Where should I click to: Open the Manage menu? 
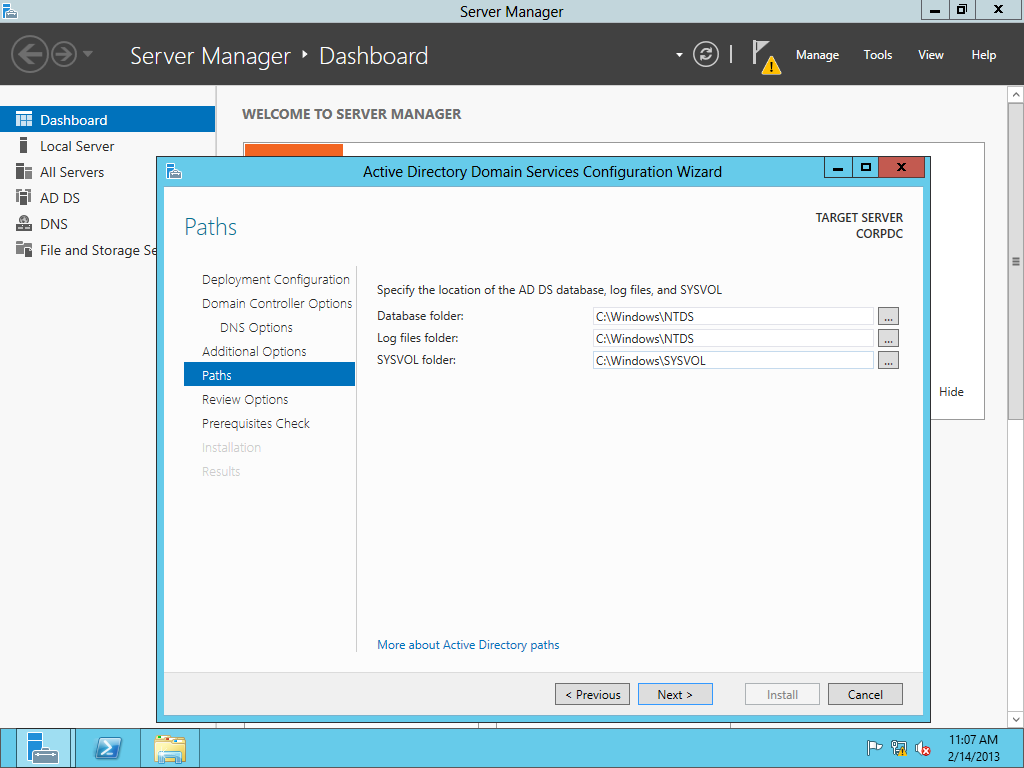pos(817,55)
